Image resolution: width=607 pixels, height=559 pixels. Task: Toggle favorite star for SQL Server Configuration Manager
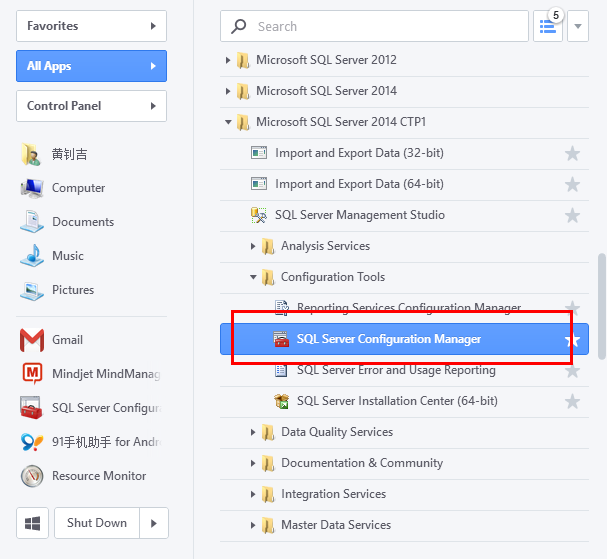tap(572, 340)
